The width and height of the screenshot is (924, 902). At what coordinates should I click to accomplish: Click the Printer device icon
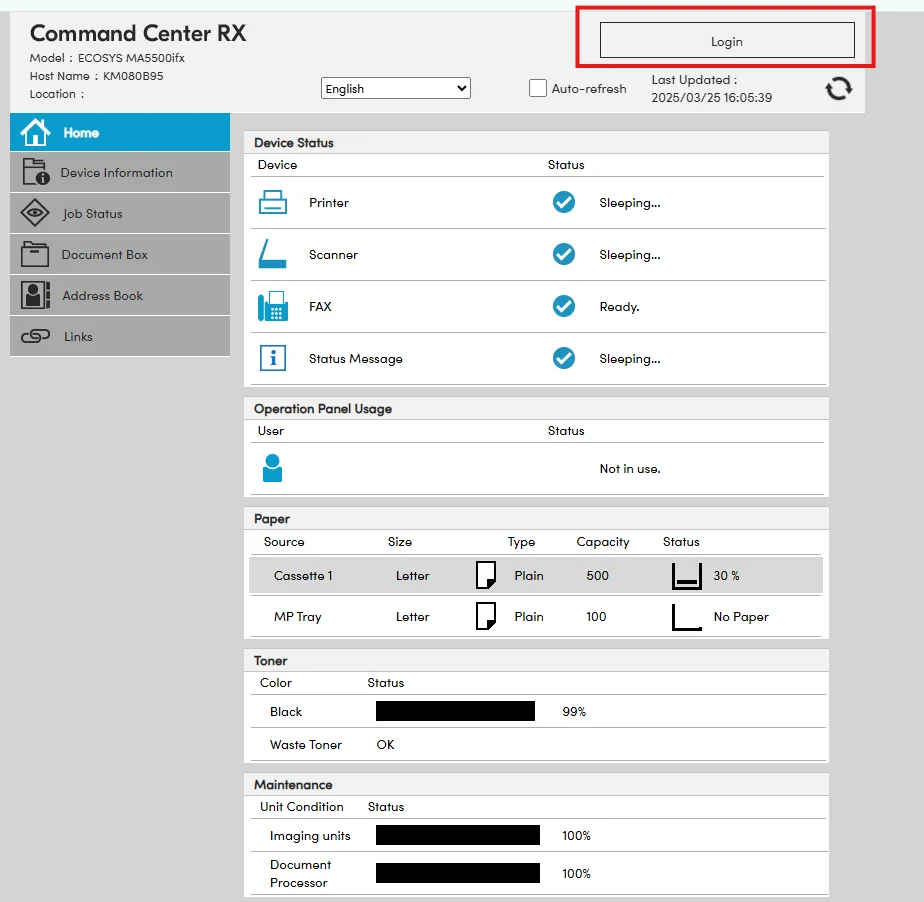pyautogui.click(x=273, y=203)
